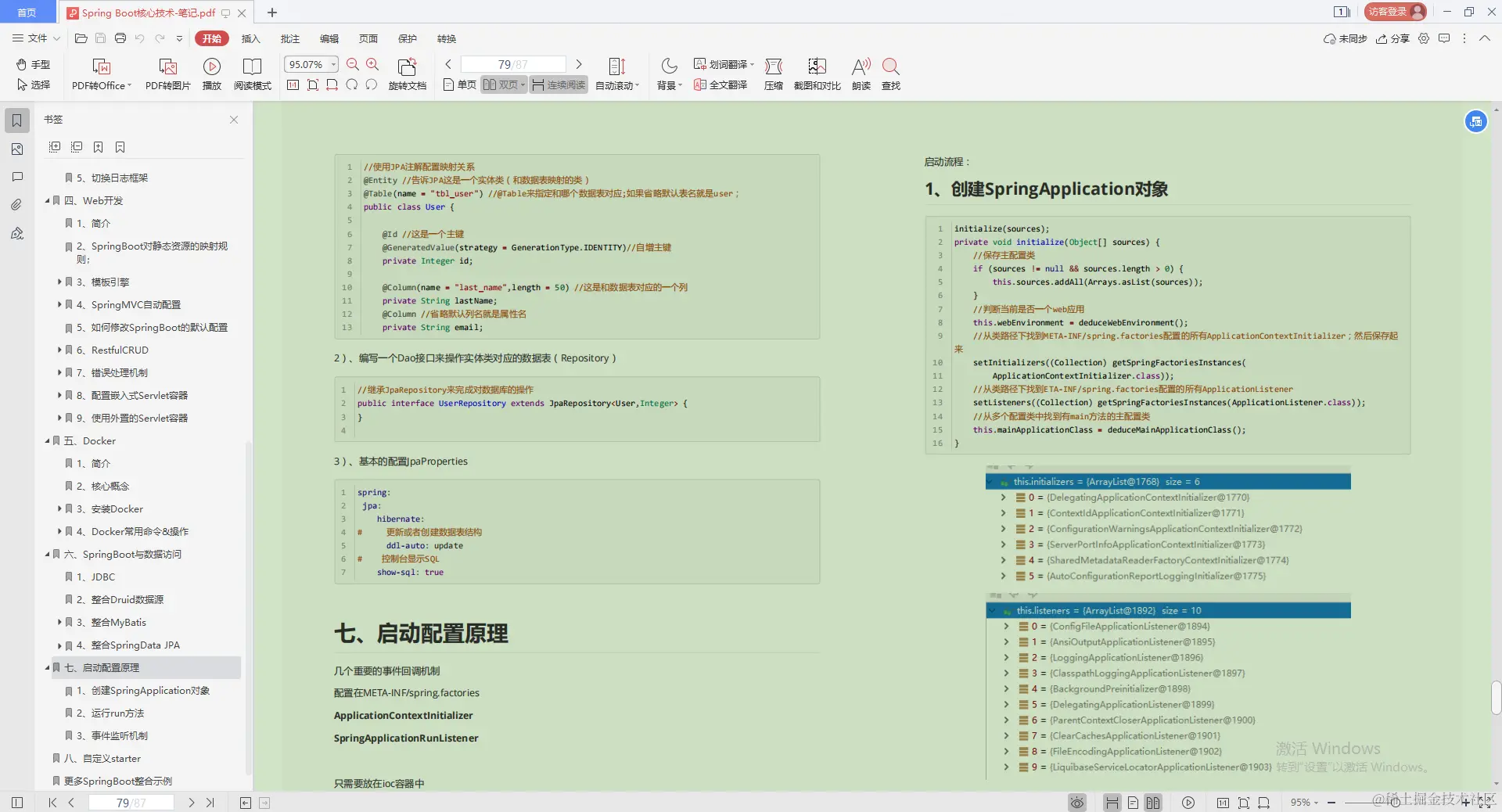Switch to the 页面 page tab

click(368, 38)
